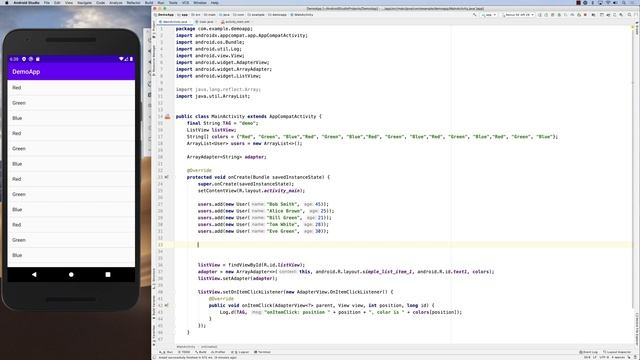Tap the last 'Blue' item in emulator list
Screen dimensions: 640x360
(71, 256)
